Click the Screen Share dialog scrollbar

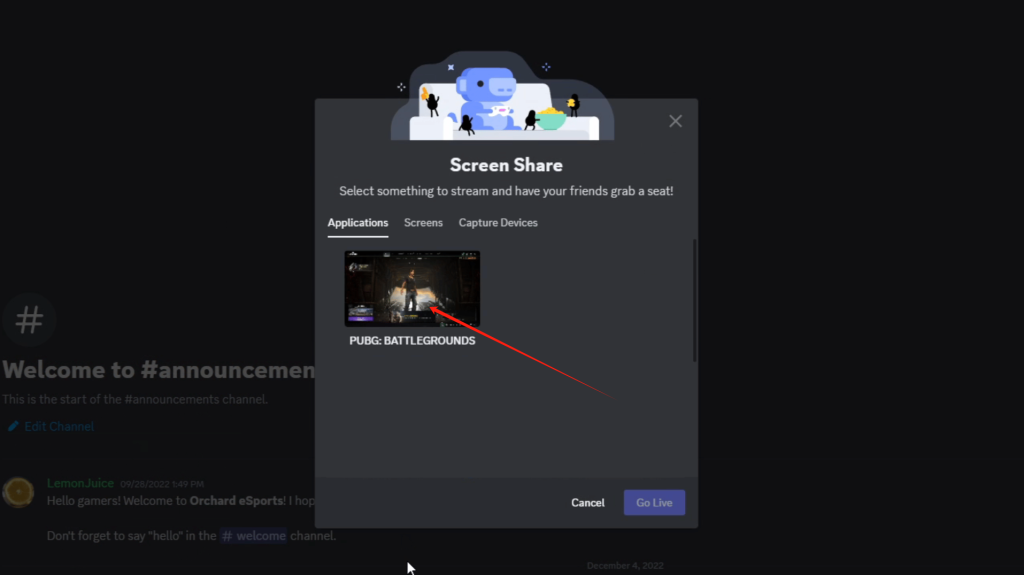pyautogui.click(x=694, y=301)
